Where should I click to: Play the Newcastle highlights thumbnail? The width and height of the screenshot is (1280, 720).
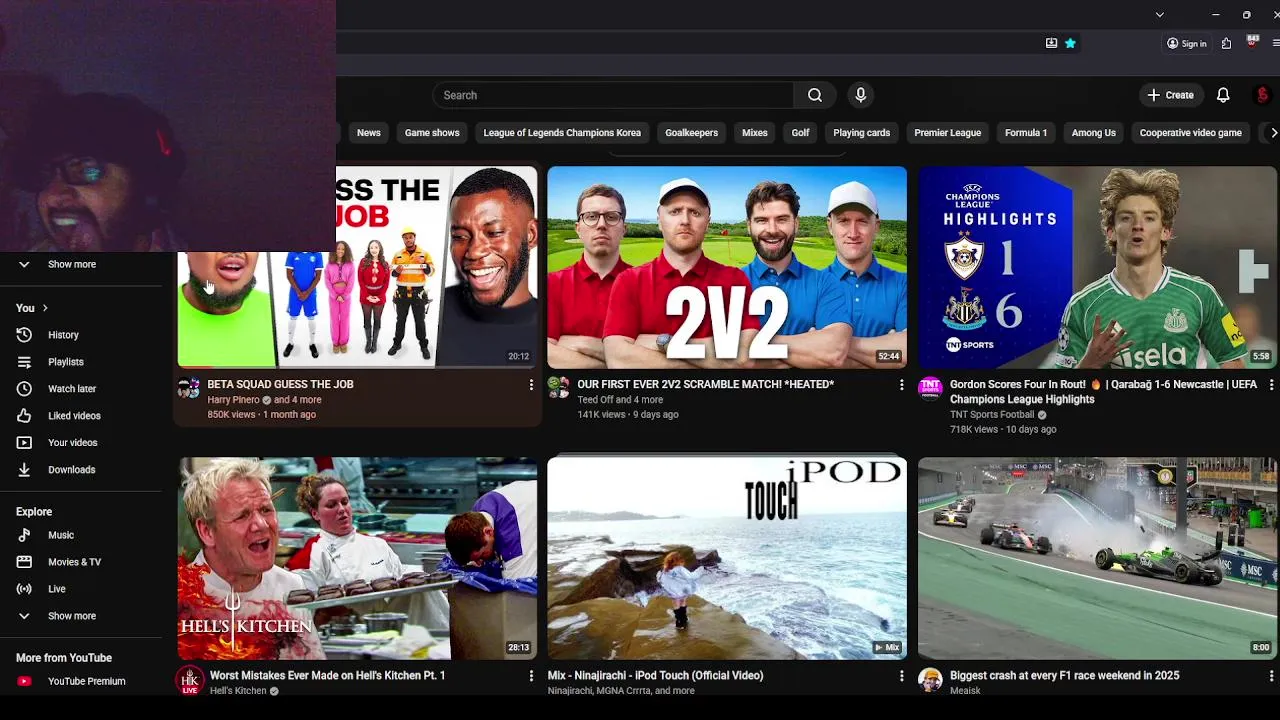click(1098, 267)
